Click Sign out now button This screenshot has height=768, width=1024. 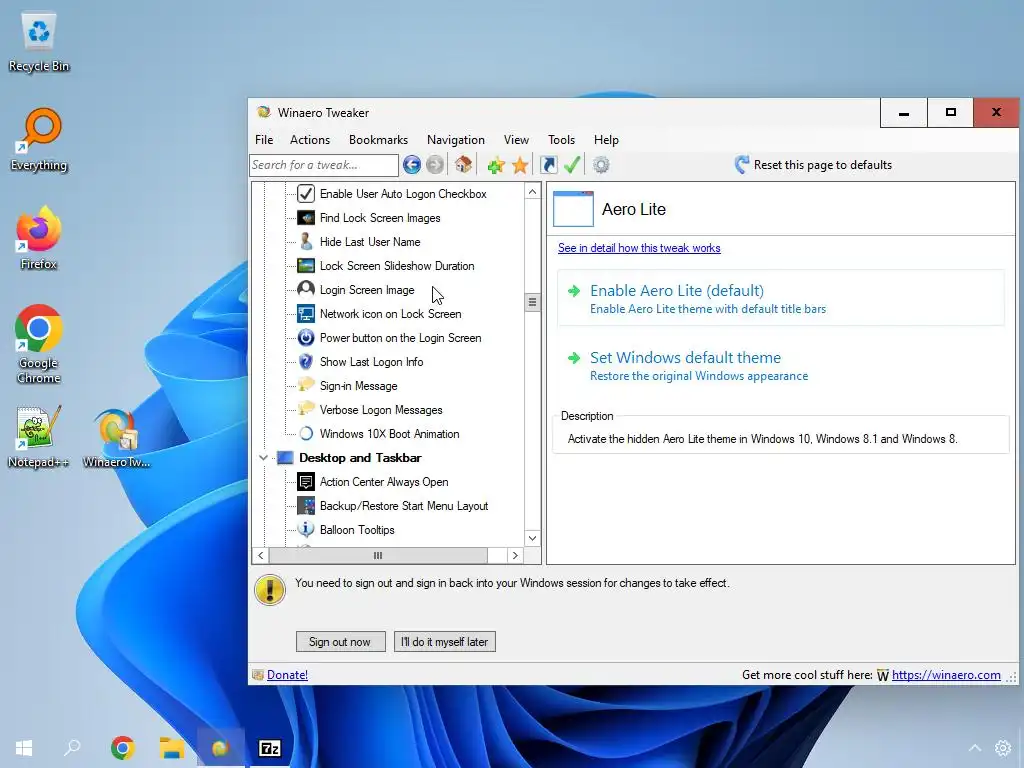tap(340, 642)
